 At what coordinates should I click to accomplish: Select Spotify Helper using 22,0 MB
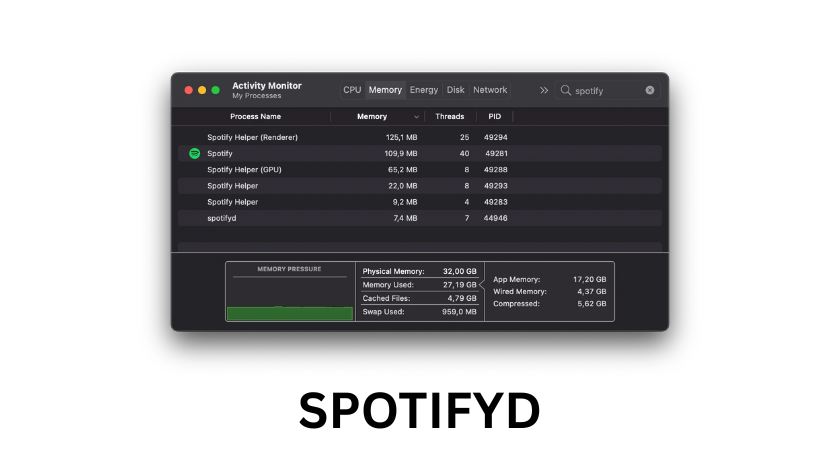(x=419, y=185)
